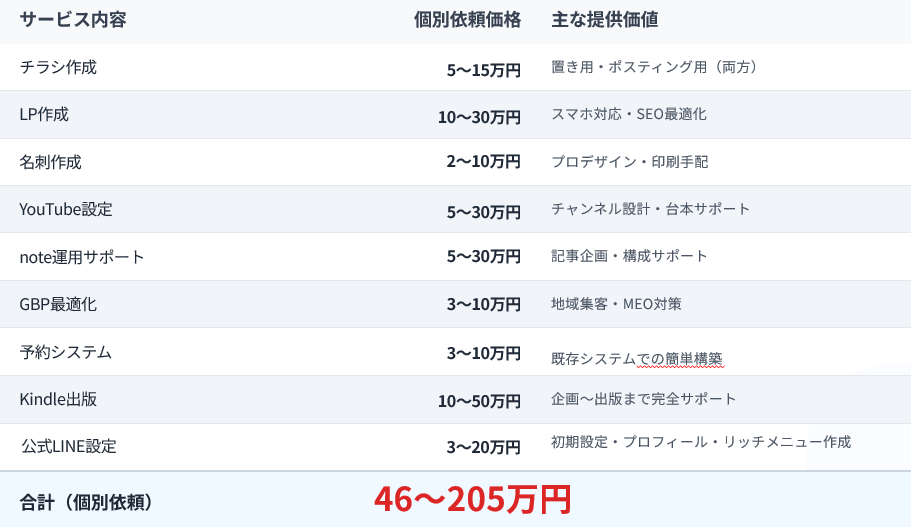Click the red 46〜205万円 total price

point(472,499)
